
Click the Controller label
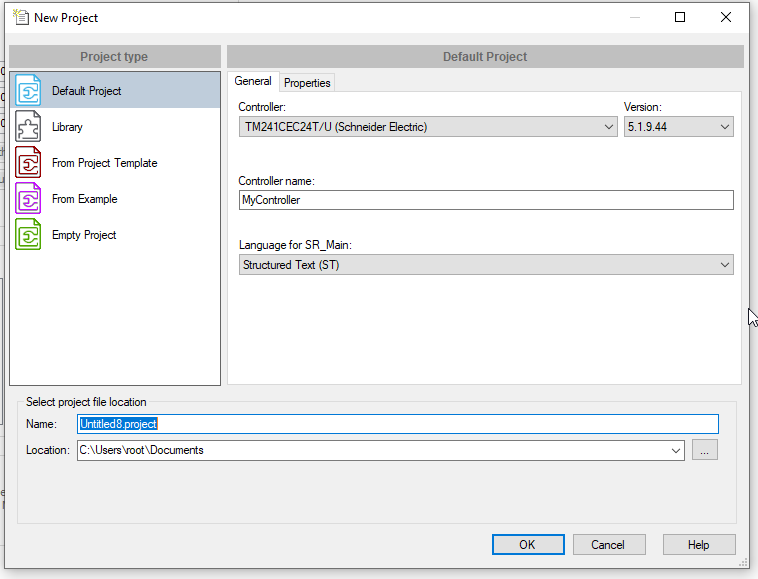262,107
